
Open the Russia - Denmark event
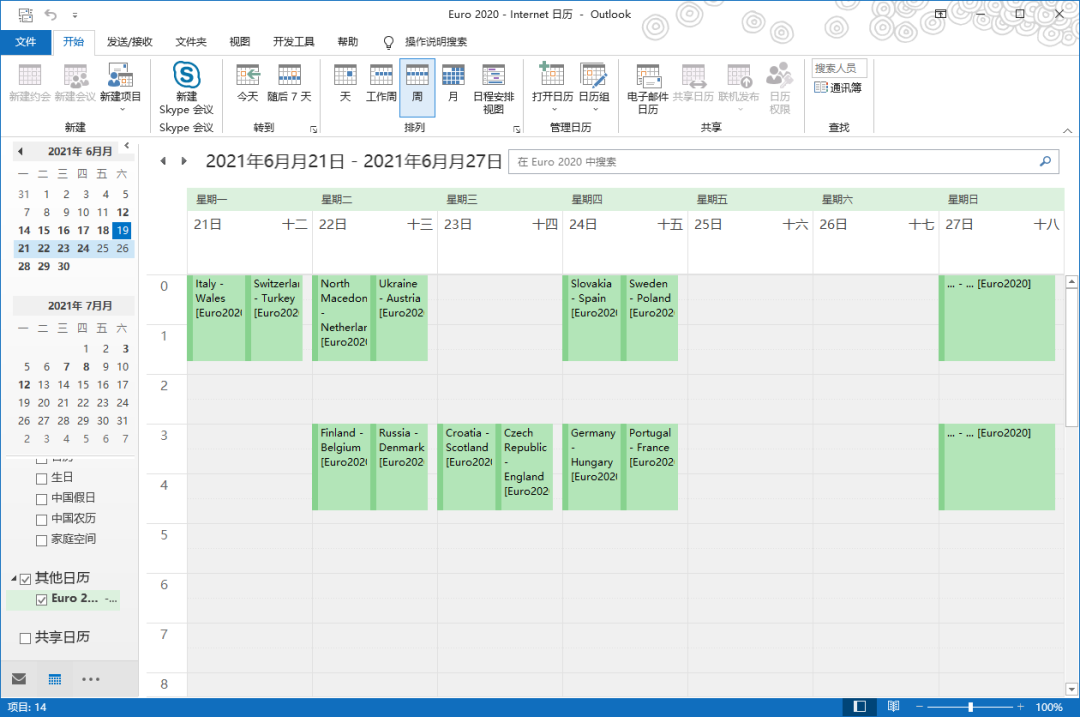(399, 467)
